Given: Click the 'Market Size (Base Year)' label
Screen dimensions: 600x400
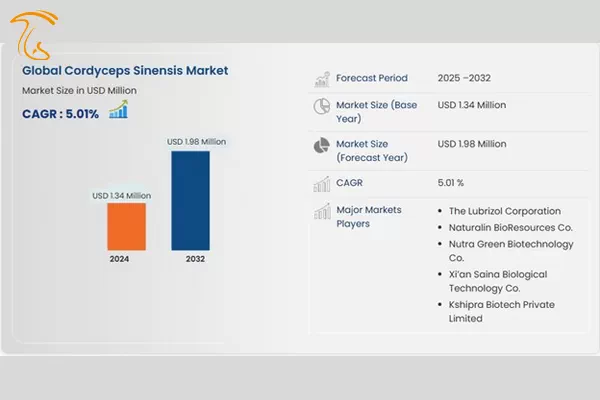Looking at the screenshot, I should coord(377,112).
